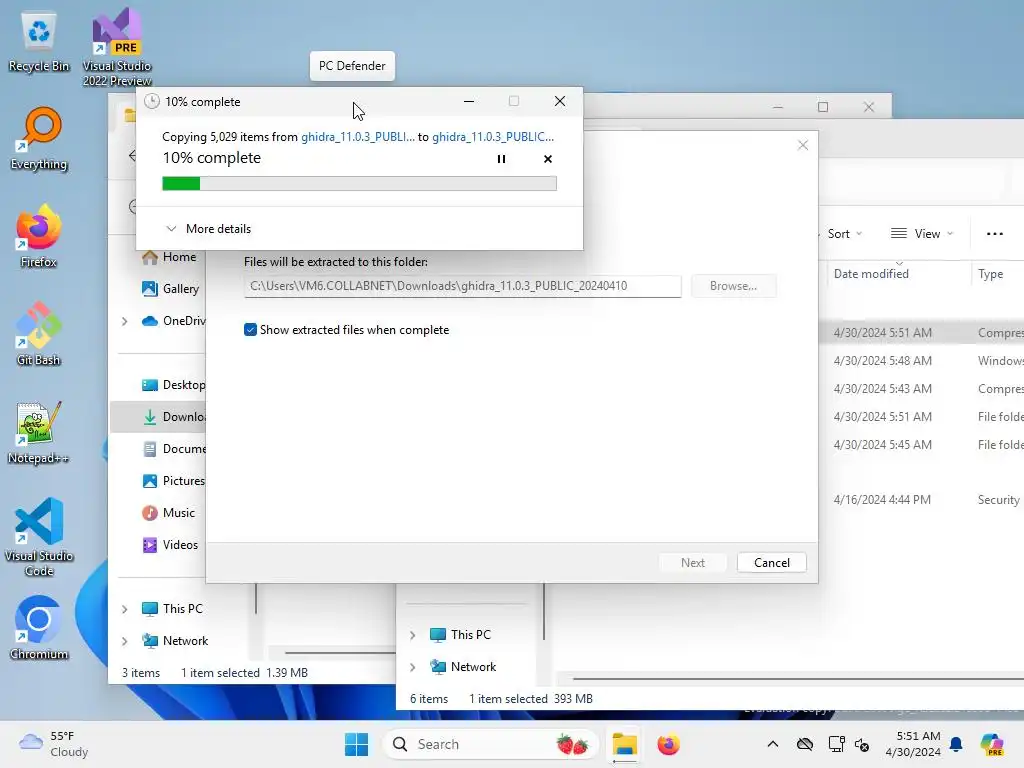Click the network display tray icon

pos(836,744)
